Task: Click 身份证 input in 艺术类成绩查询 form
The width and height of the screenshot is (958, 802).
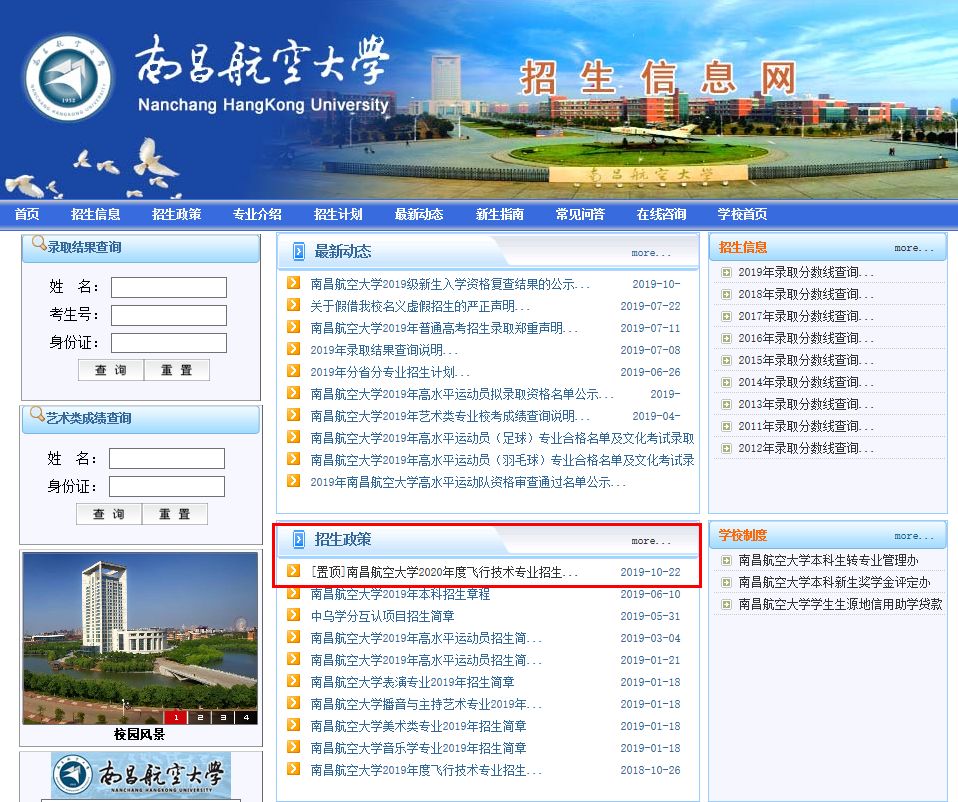Action: (167, 486)
